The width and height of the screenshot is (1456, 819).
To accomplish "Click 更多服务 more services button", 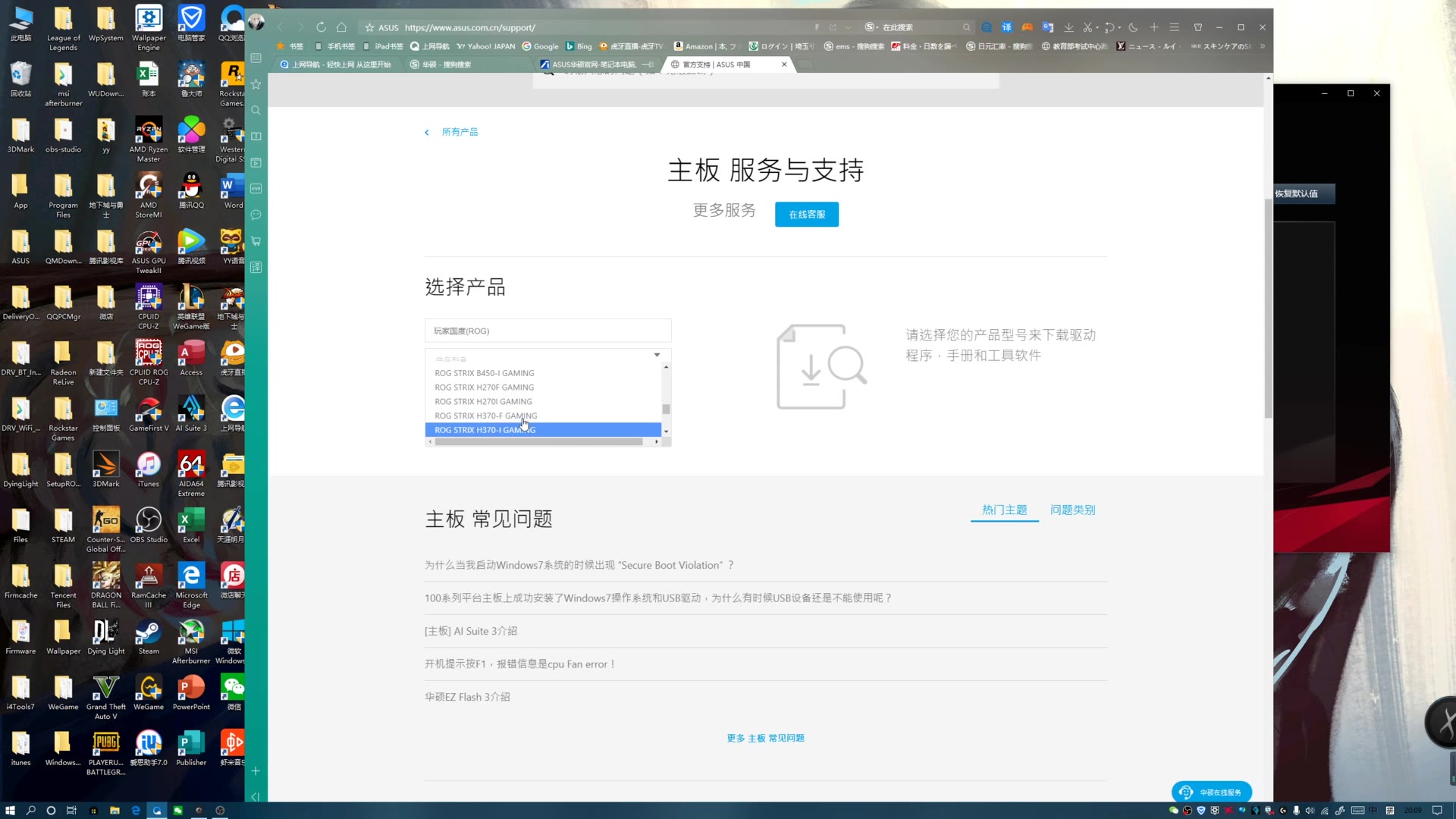I will pyautogui.click(x=723, y=209).
